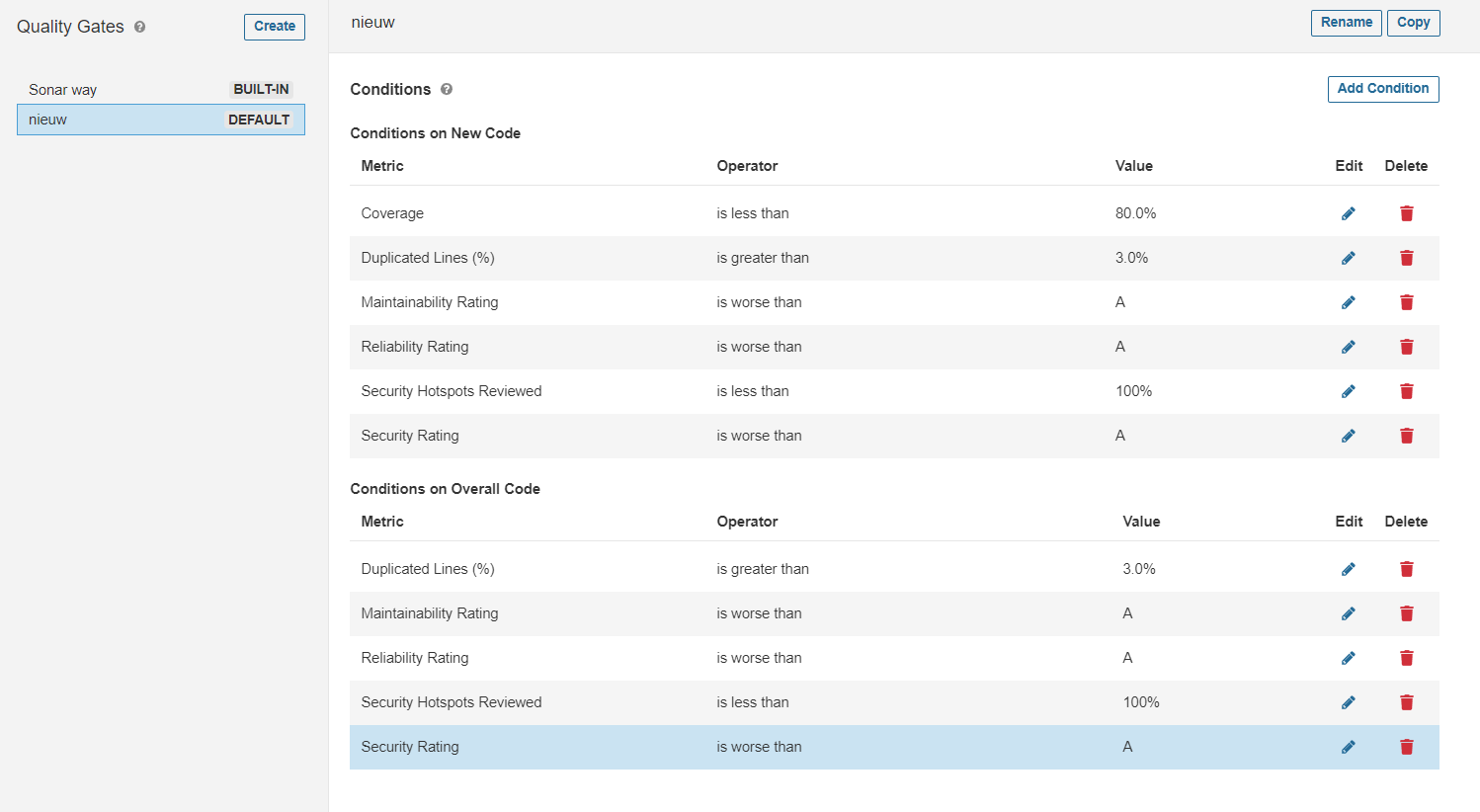The height and width of the screenshot is (812, 1480).
Task: Open the help tooltip beside Conditions heading
Action: click(446, 89)
